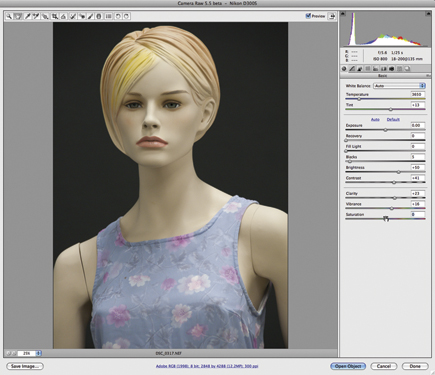435x375 pixels.
Task: Click the Saturation slider handle
Action: 386,219
